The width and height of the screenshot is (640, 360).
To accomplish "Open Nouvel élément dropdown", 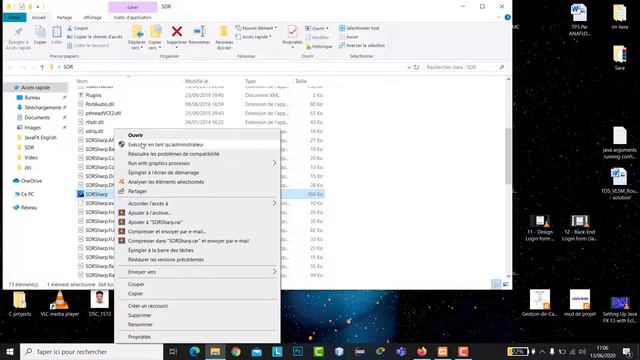I will coord(256,28).
